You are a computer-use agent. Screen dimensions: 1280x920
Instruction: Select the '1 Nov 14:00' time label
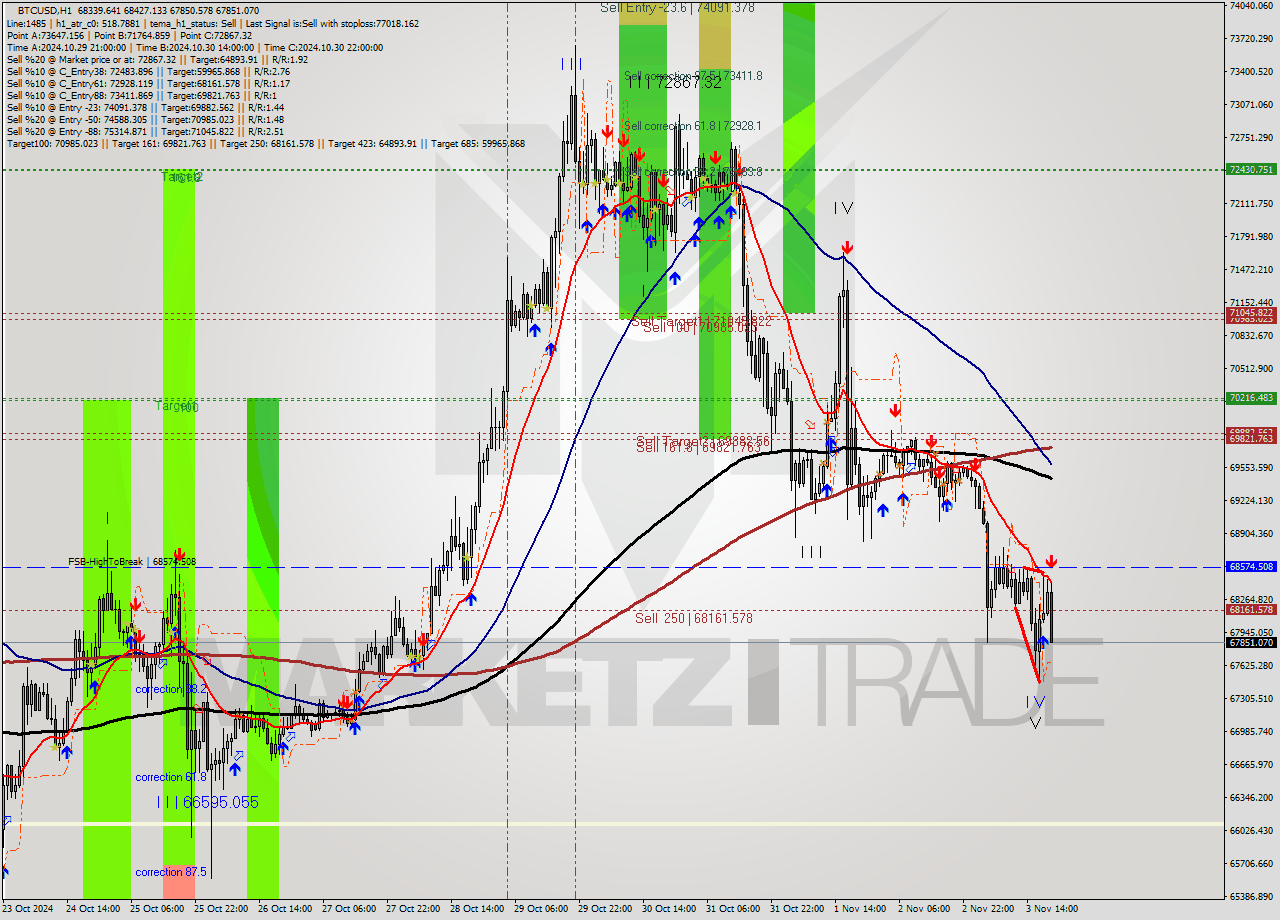860,909
